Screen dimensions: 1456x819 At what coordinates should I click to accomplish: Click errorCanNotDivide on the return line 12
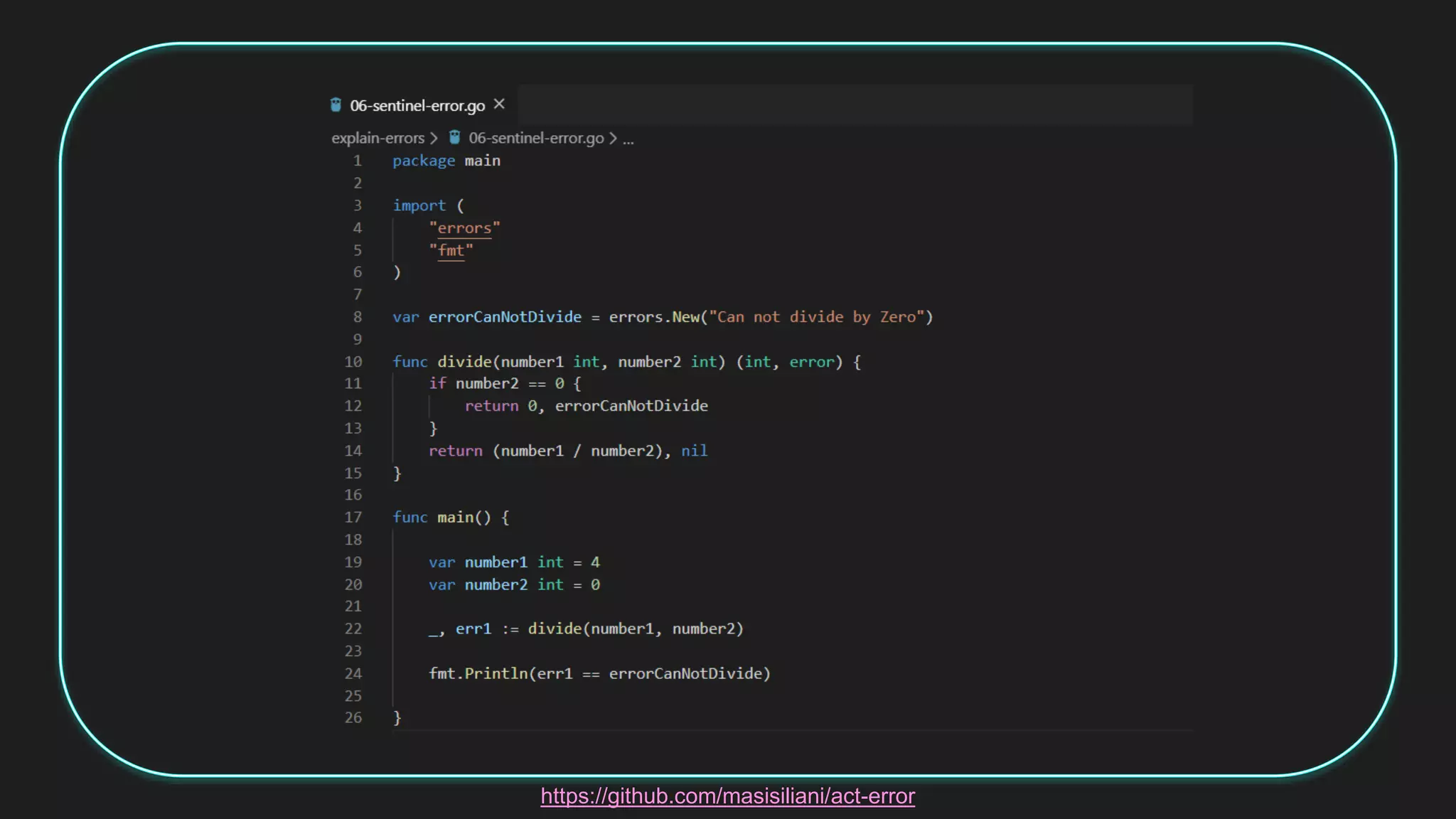click(x=631, y=406)
